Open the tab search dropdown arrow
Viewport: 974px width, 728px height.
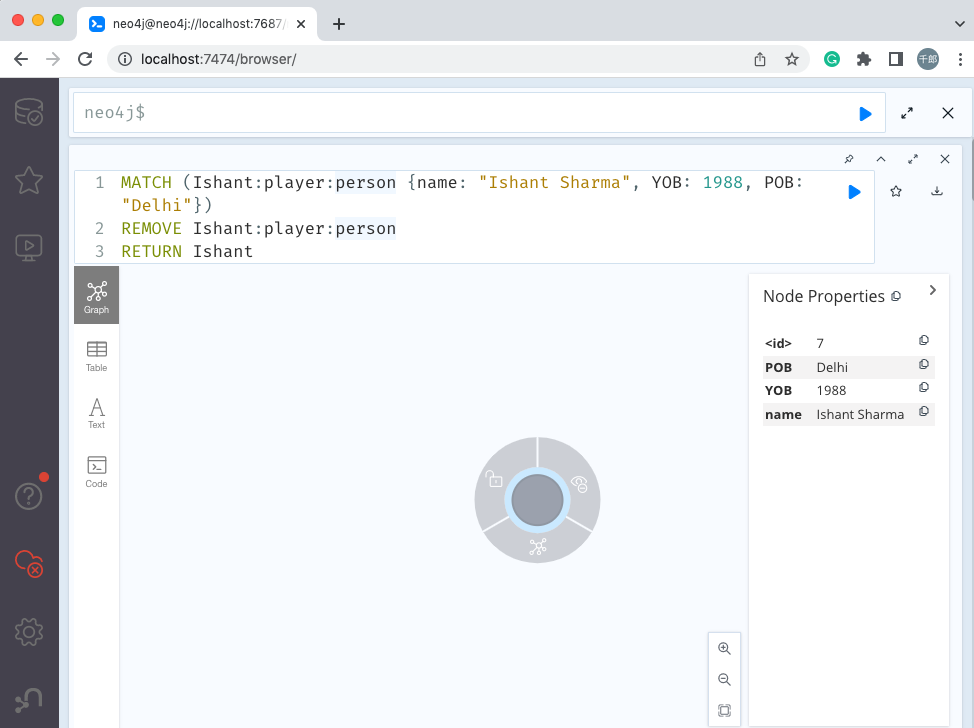coord(959,24)
